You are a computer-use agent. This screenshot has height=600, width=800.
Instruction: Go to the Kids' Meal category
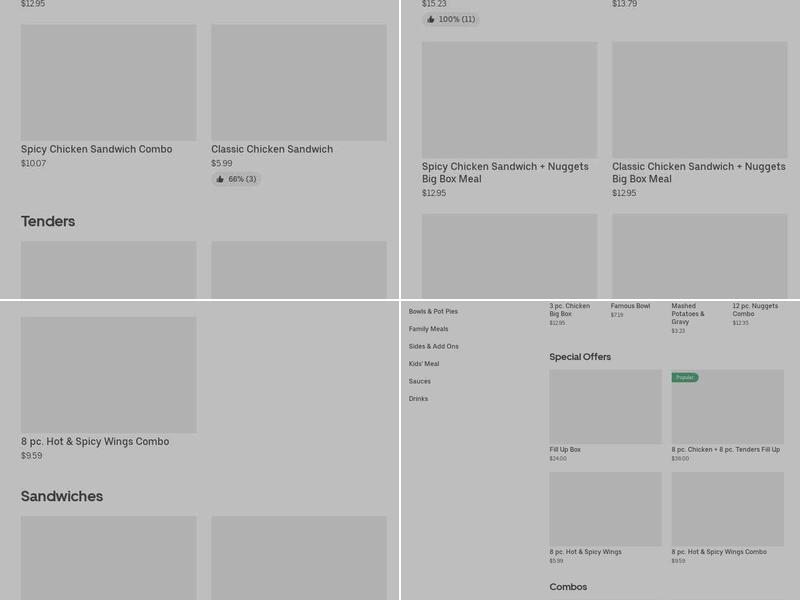424,364
